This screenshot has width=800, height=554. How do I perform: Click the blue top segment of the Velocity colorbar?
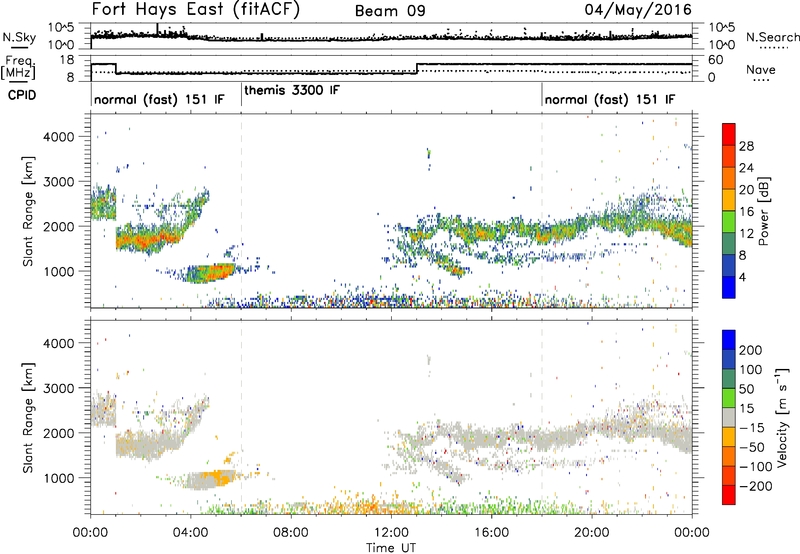pyautogui.click(x=729, y=340)
